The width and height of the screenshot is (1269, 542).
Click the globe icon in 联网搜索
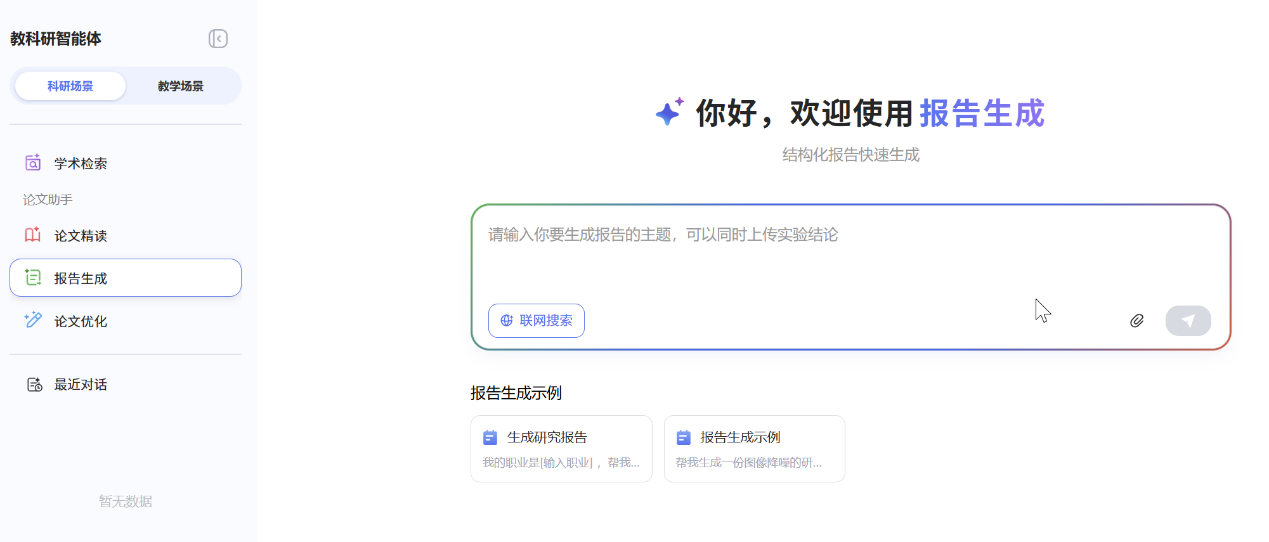507,321
